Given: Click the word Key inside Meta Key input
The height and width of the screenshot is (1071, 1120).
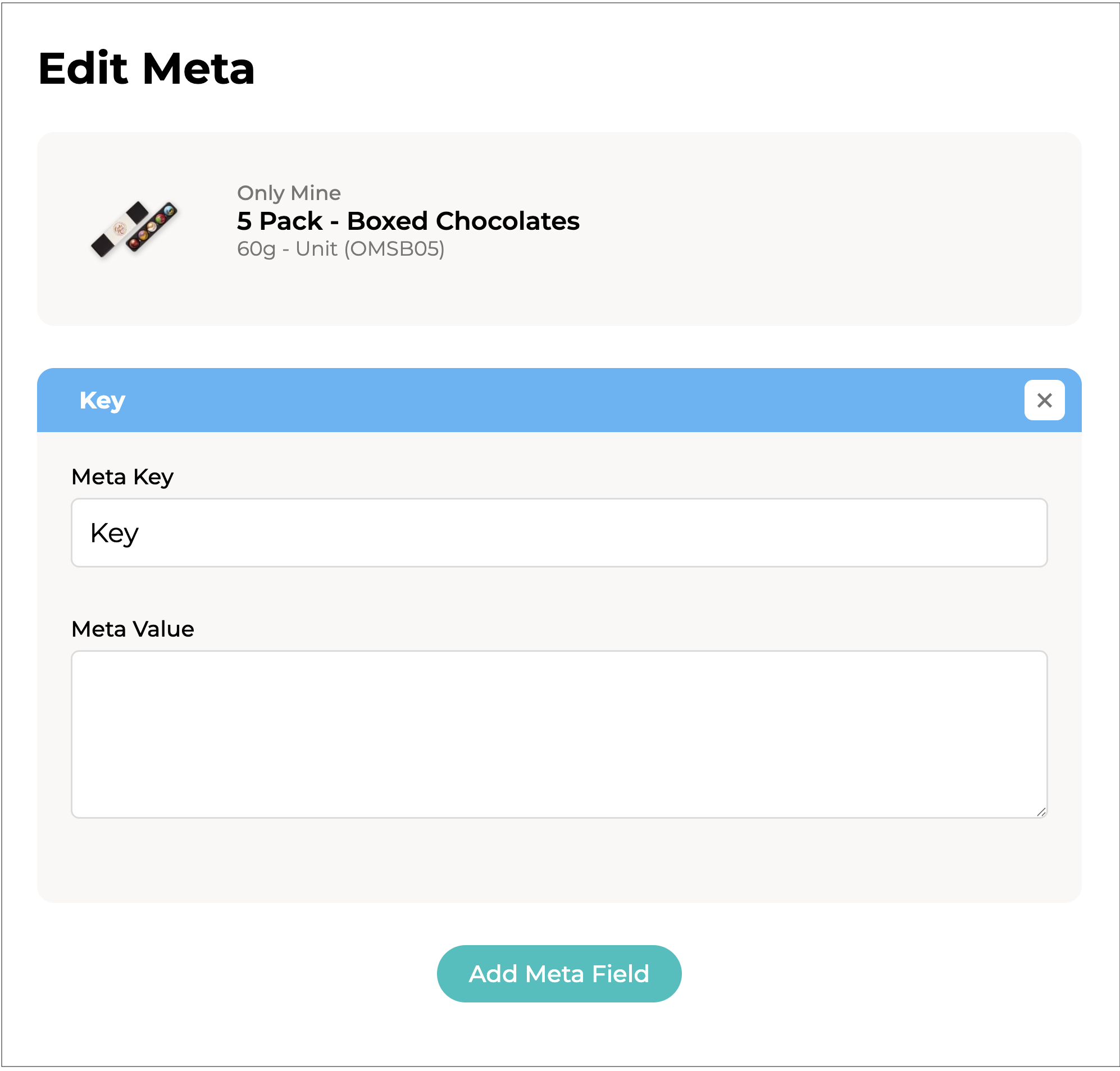Looking at the screenshot, I should pos(114,533).
